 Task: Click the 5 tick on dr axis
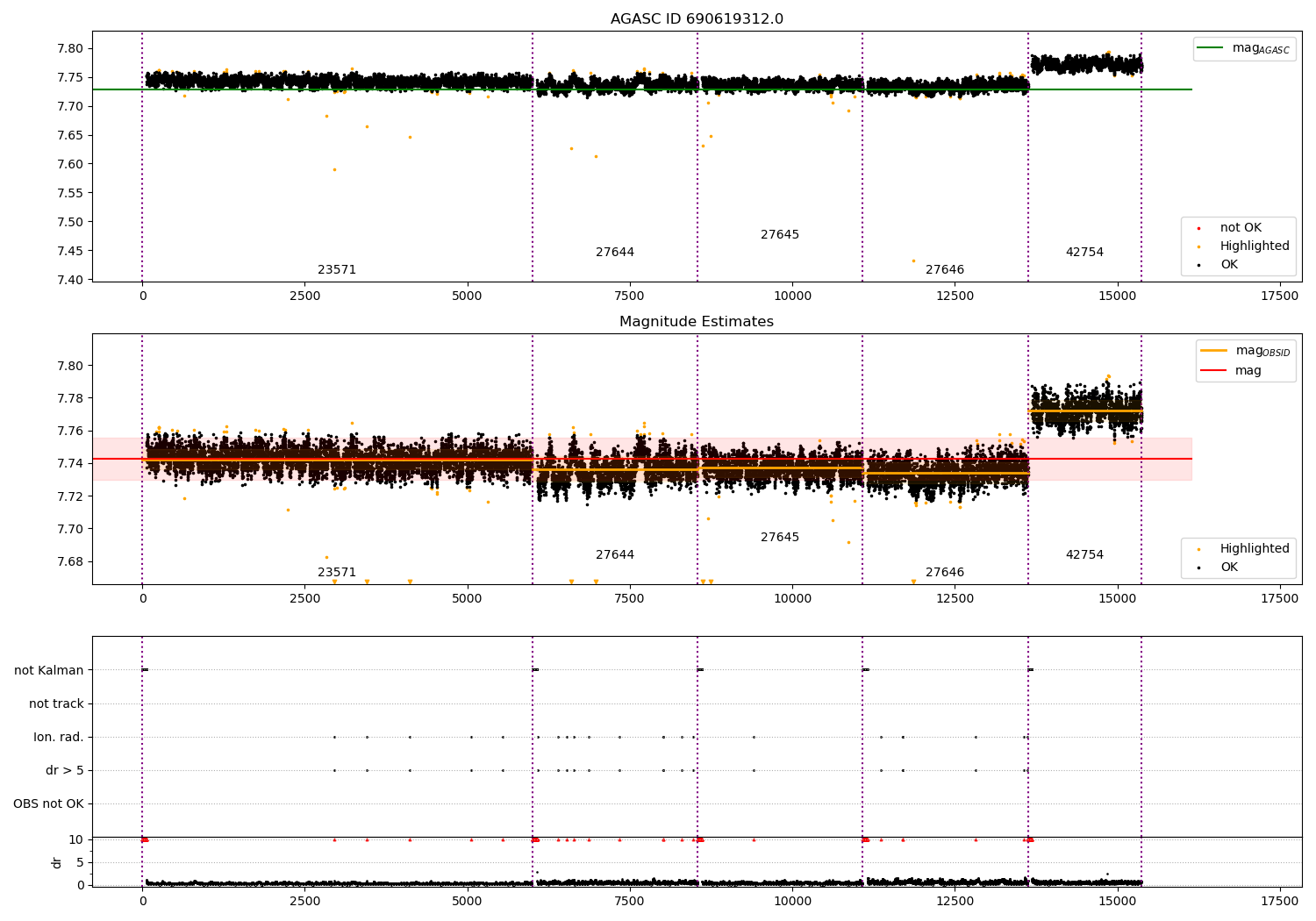[x=81, y=862]
